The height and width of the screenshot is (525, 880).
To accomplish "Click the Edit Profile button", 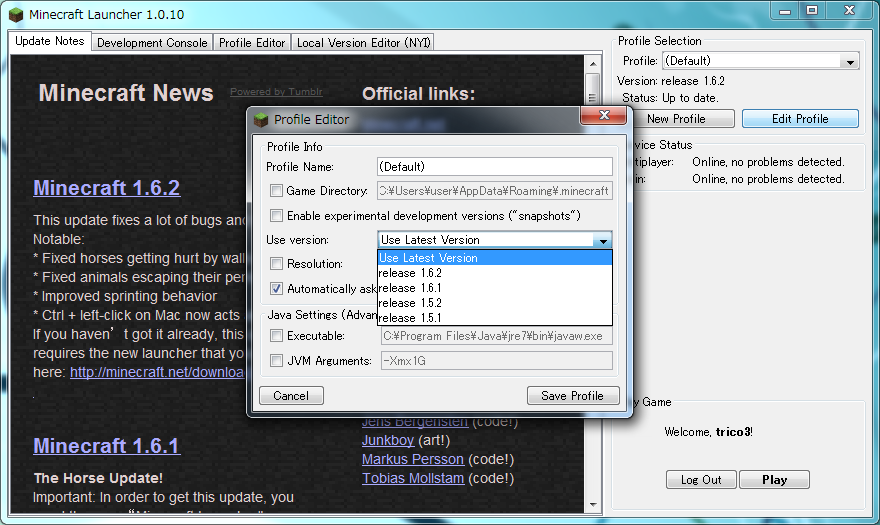I will pyautogui.click(x=800, y=118).
